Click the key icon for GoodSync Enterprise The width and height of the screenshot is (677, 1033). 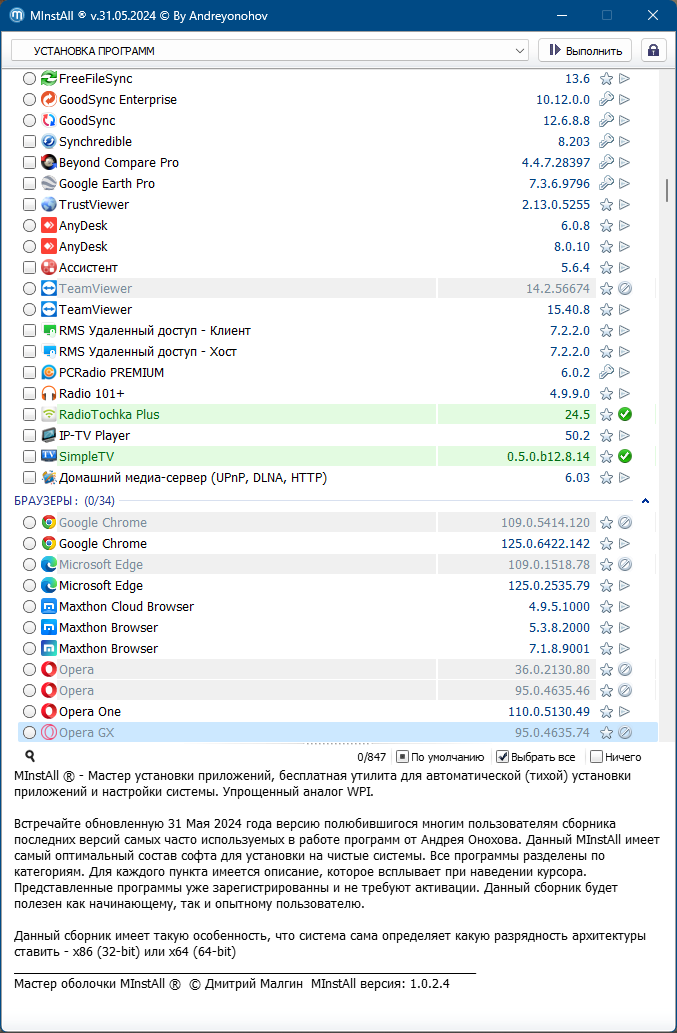[607, 100]
